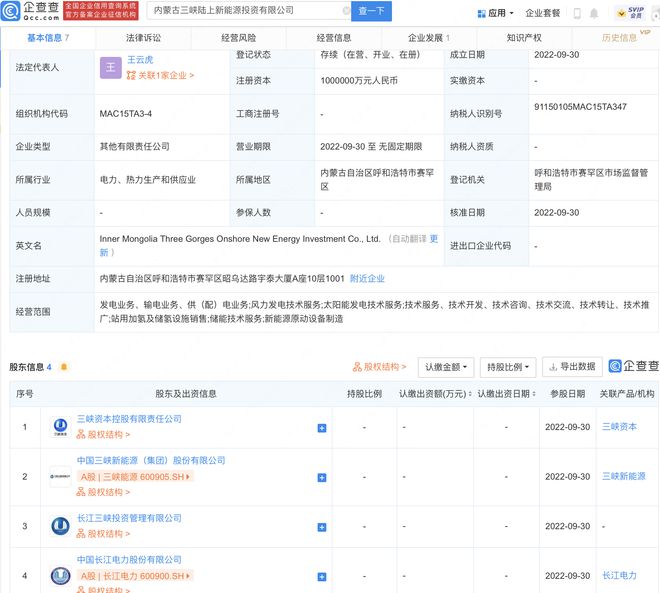660x593 pixels.
Task: Click 中国三峡新能源 company logo
Action: coord(60,476)
